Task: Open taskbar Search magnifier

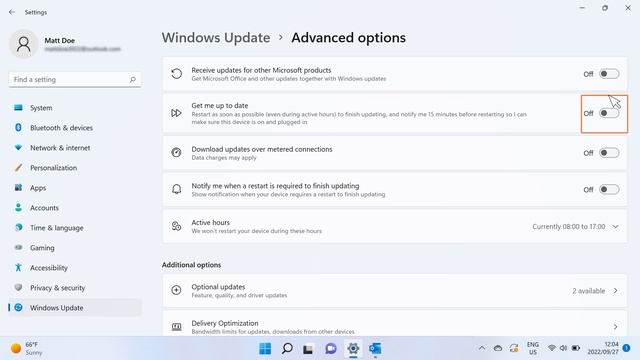Action: pos(287,349)
